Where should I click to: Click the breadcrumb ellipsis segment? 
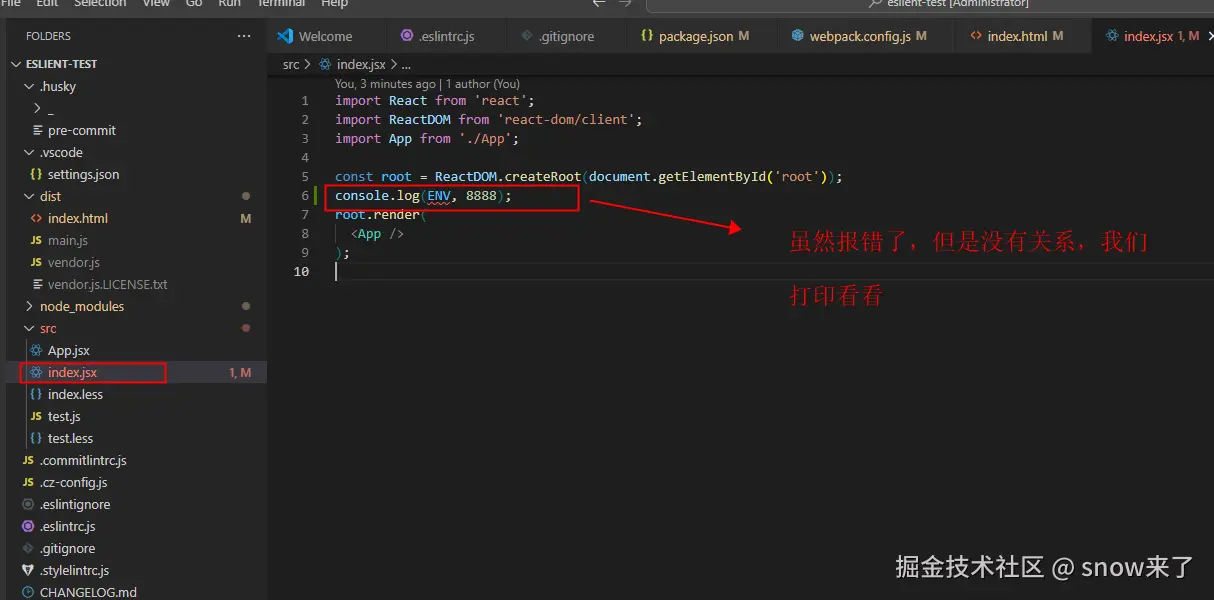[x=404, y=64]
